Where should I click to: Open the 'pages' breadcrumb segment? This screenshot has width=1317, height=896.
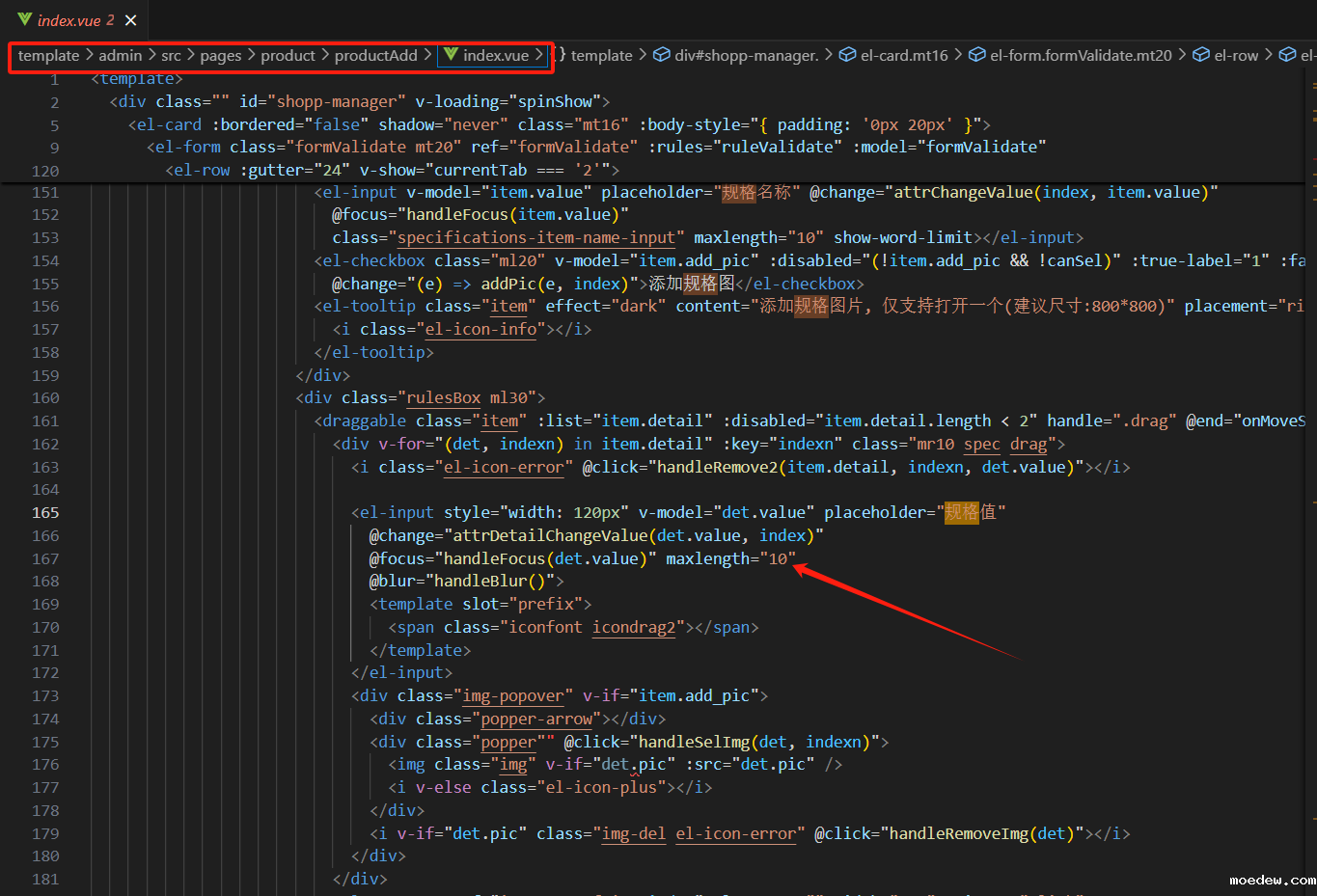pyautogui.click(x=221, y=55)
